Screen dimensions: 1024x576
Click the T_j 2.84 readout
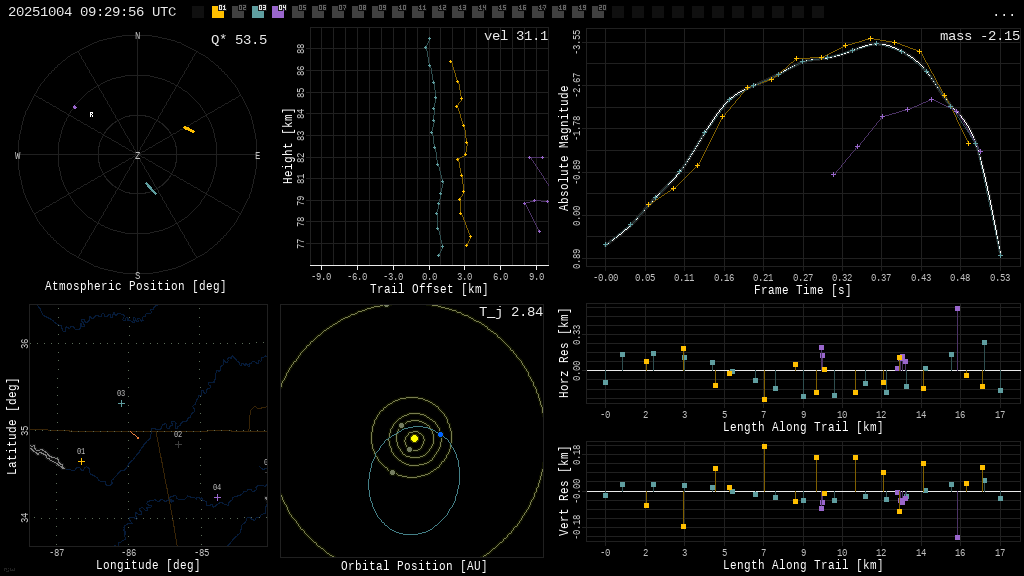[x=510, y=312]
